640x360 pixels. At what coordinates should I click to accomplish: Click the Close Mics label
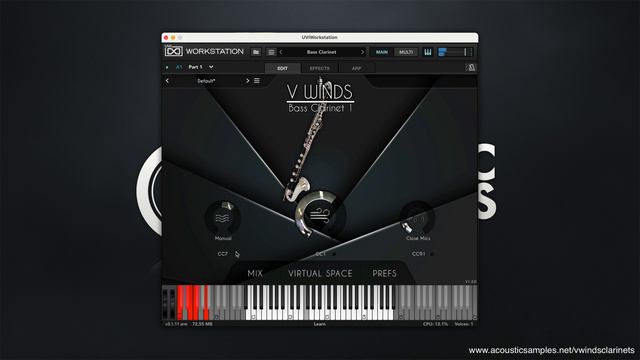[418, 238]
